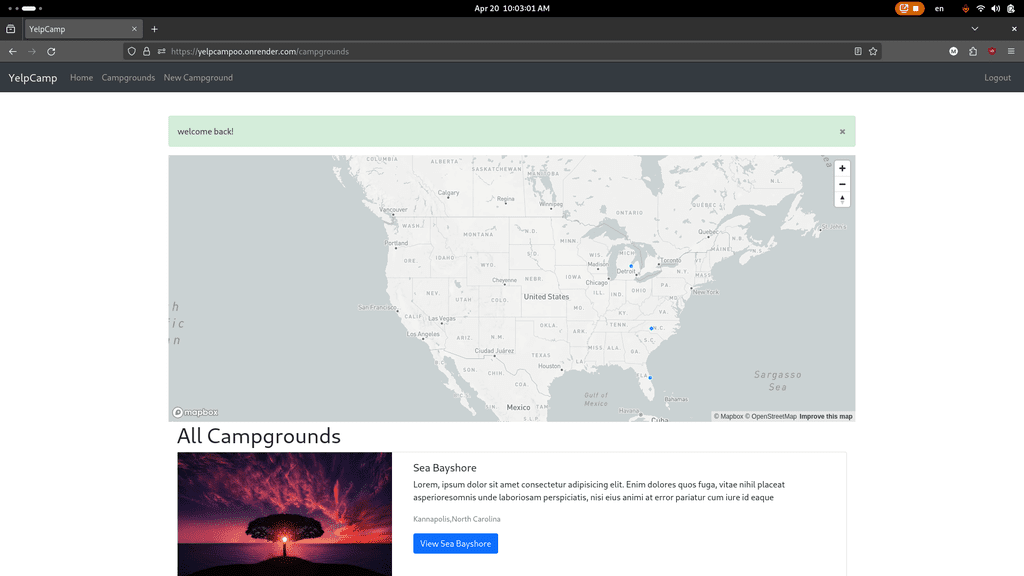Open the power system menu icon
The height and width of the screenshot is (576, 1024).
pyautogui.click(x=1011, y=8)
